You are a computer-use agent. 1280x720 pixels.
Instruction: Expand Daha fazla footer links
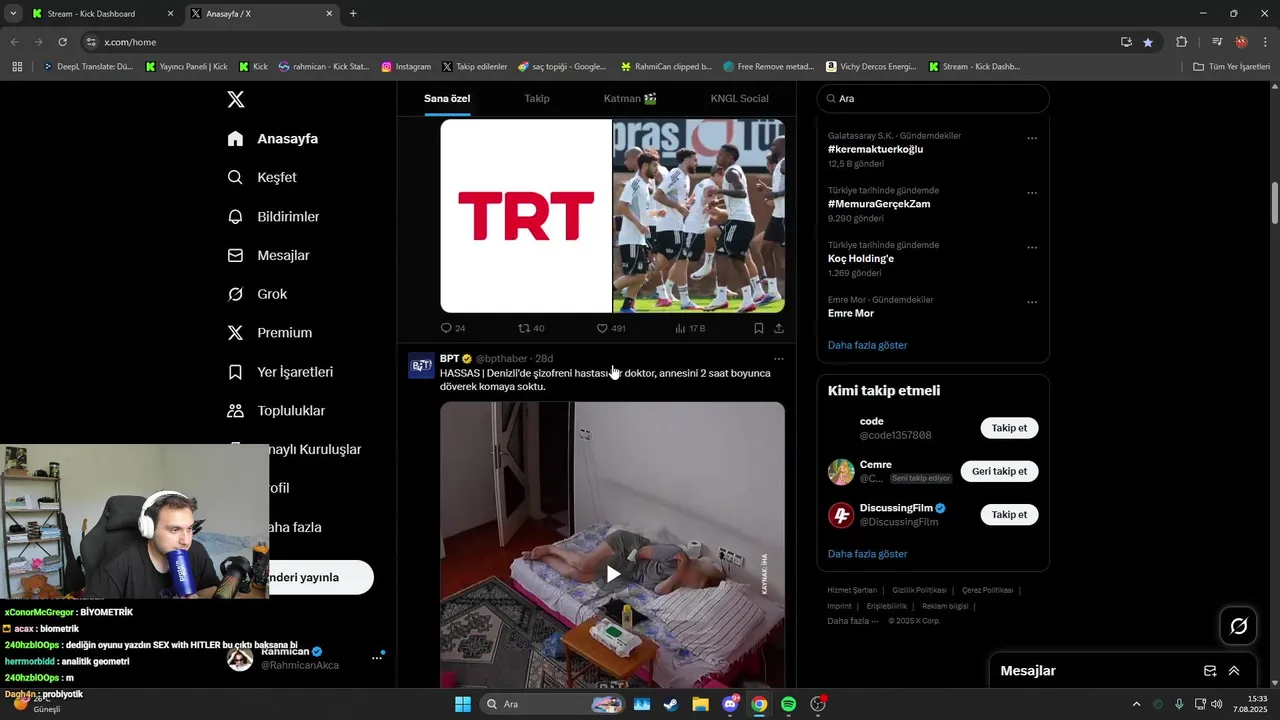pyautogui.click(x=853, y=621)
